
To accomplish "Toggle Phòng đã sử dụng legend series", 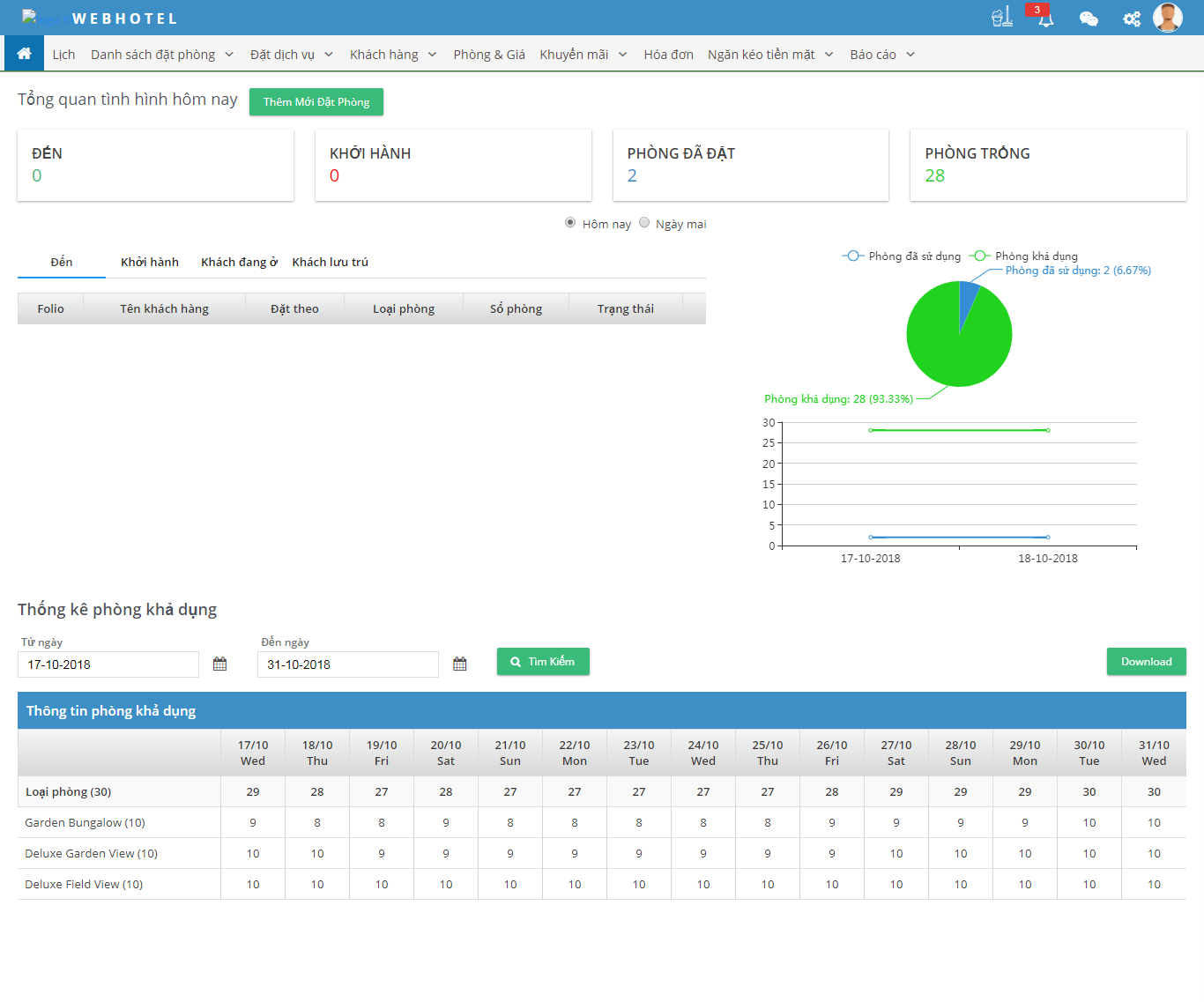I will (902, 256).
